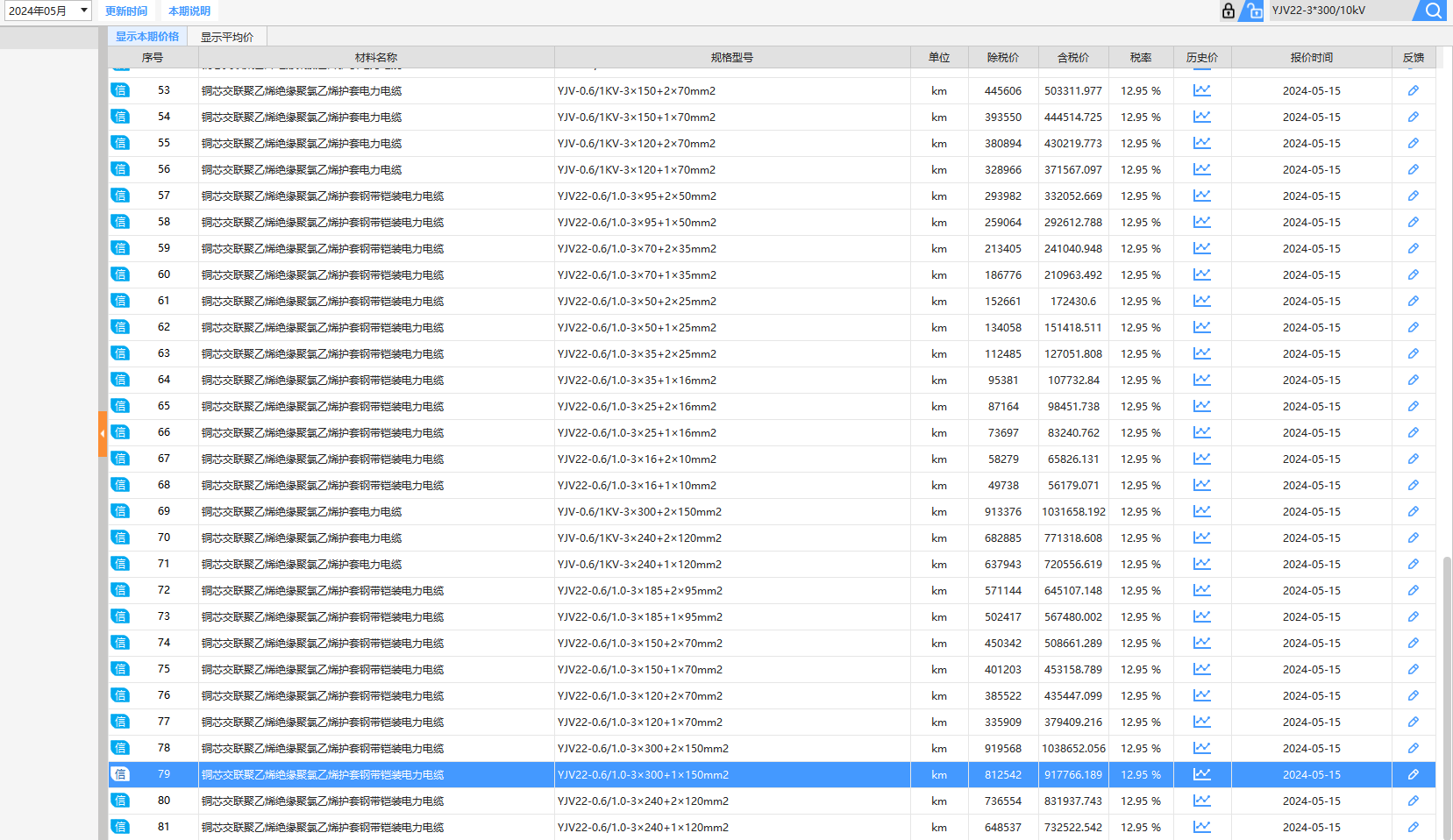Click the 信 info badge in row 63
Image resolution: width=1453 pixels, height=840 pixels.
120,353
